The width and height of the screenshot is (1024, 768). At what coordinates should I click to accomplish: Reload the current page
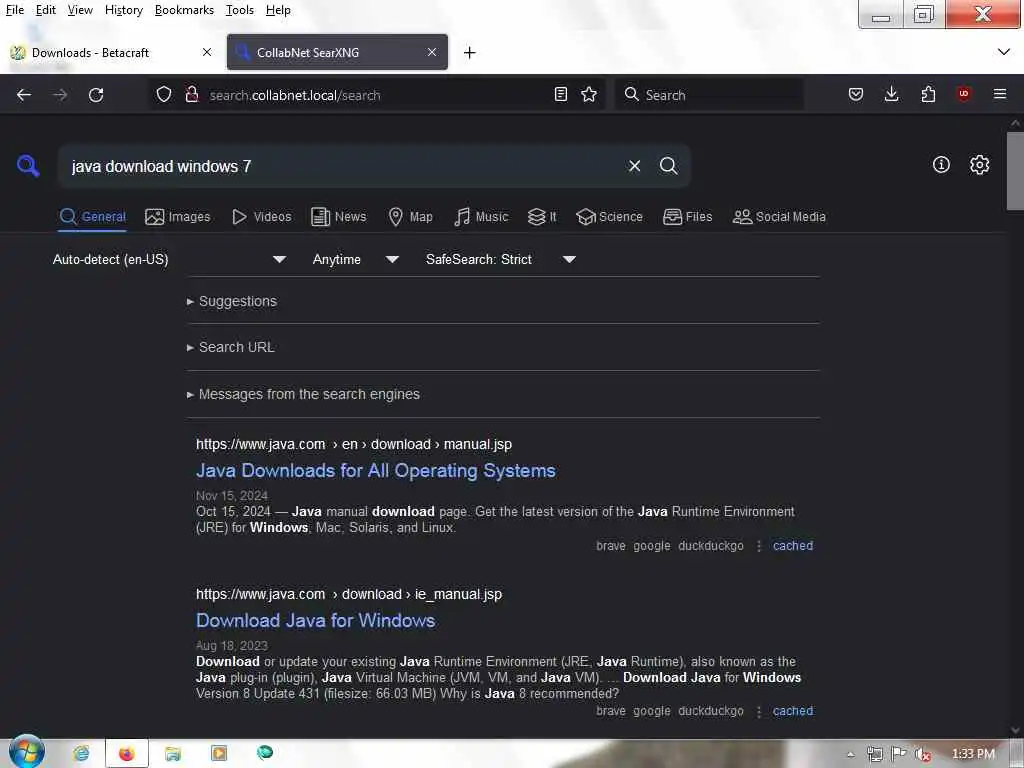[x=96, y=95]
